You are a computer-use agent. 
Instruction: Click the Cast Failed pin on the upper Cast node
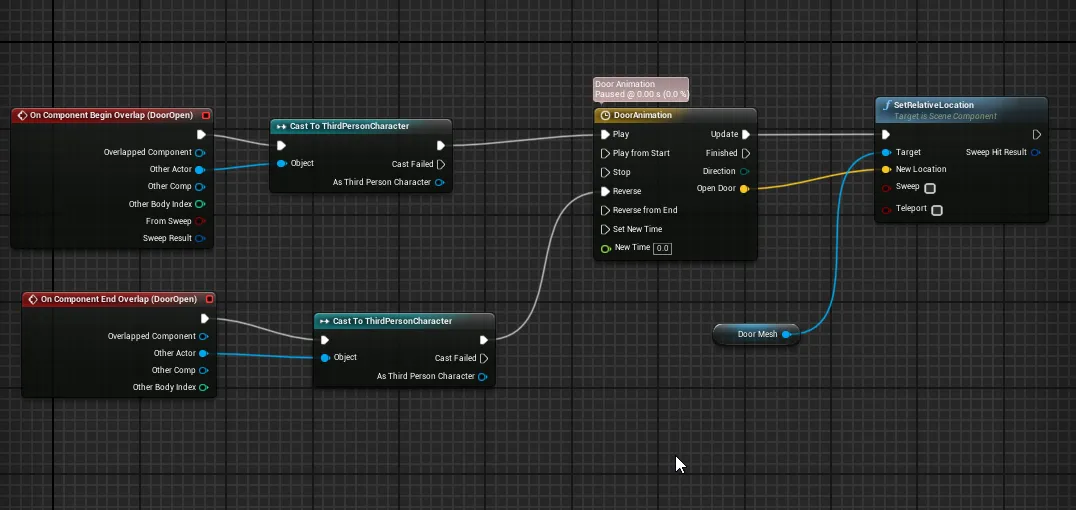point(441,164)
